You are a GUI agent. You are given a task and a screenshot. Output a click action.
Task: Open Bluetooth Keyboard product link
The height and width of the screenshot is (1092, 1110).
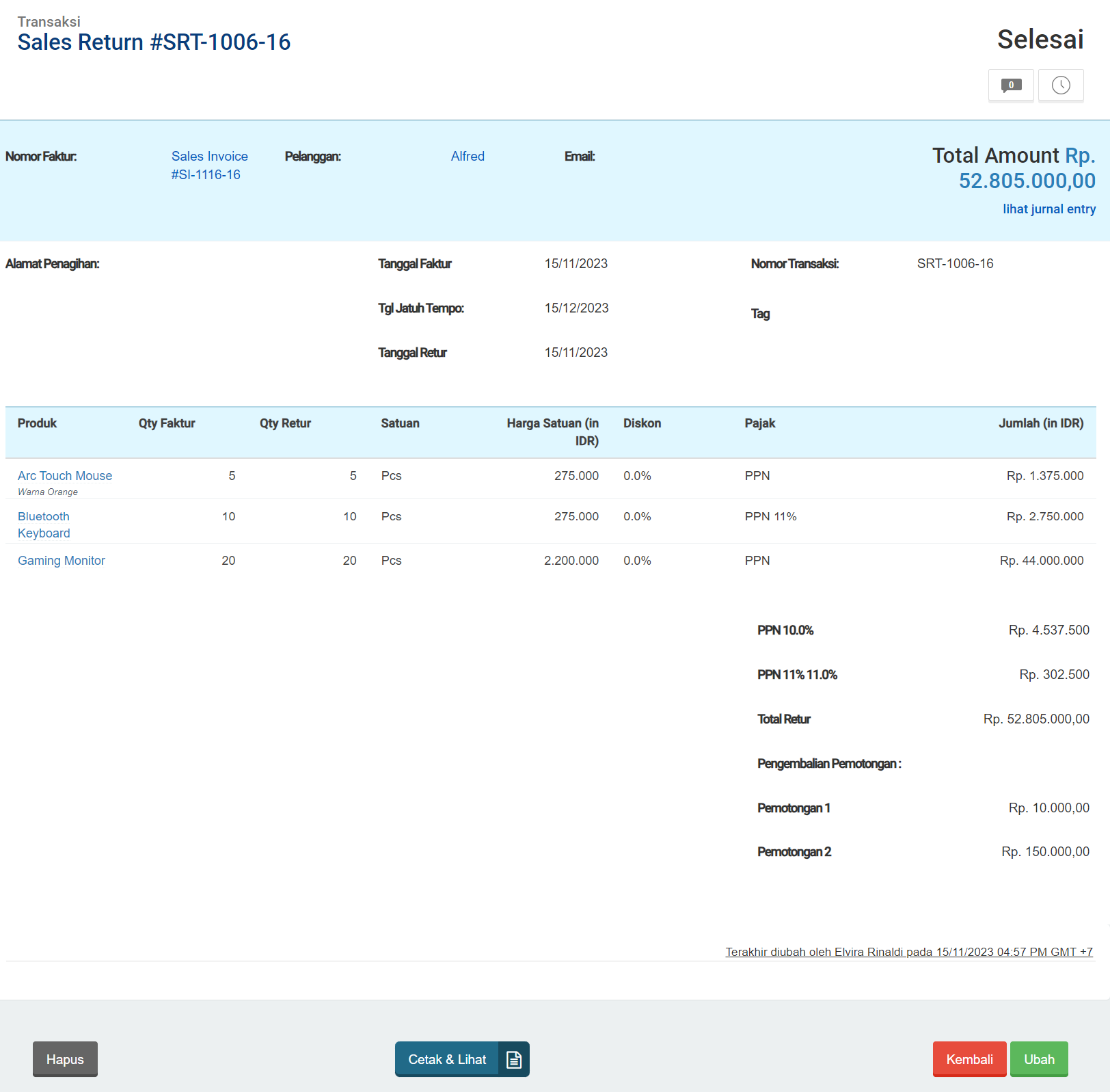[x=44, y=525]
